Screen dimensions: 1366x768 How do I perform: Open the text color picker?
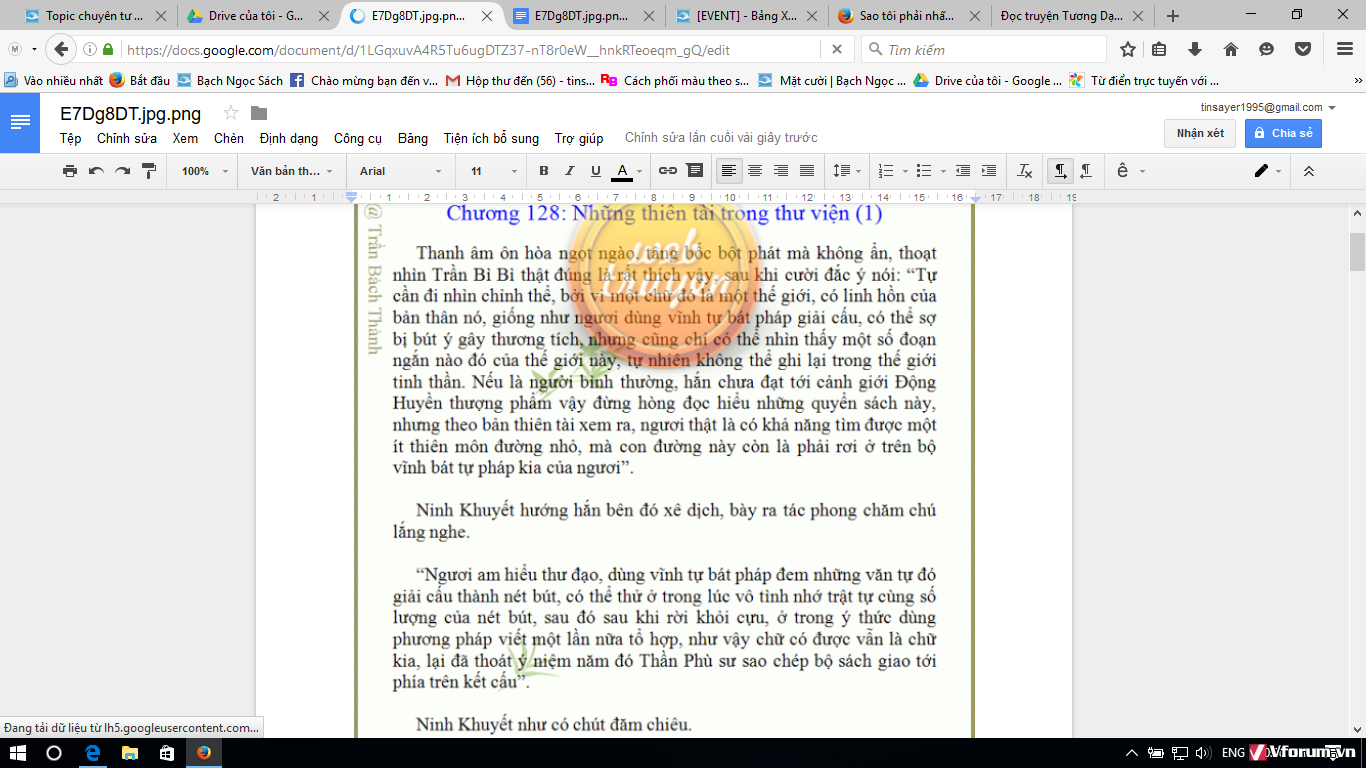(627, 171)
